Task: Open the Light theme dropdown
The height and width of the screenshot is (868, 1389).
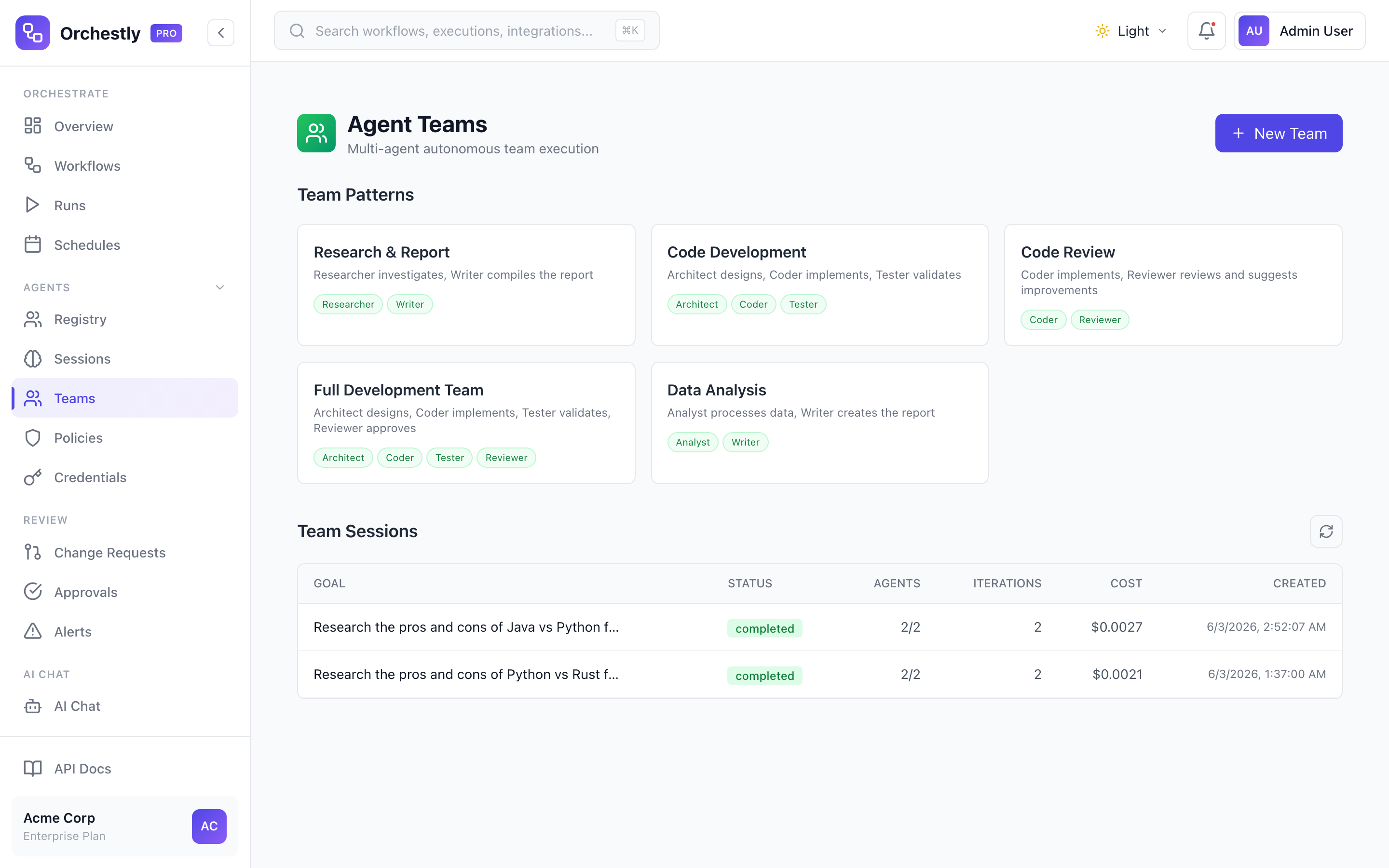Action: pyautogui.click(x=1131, y=31)
